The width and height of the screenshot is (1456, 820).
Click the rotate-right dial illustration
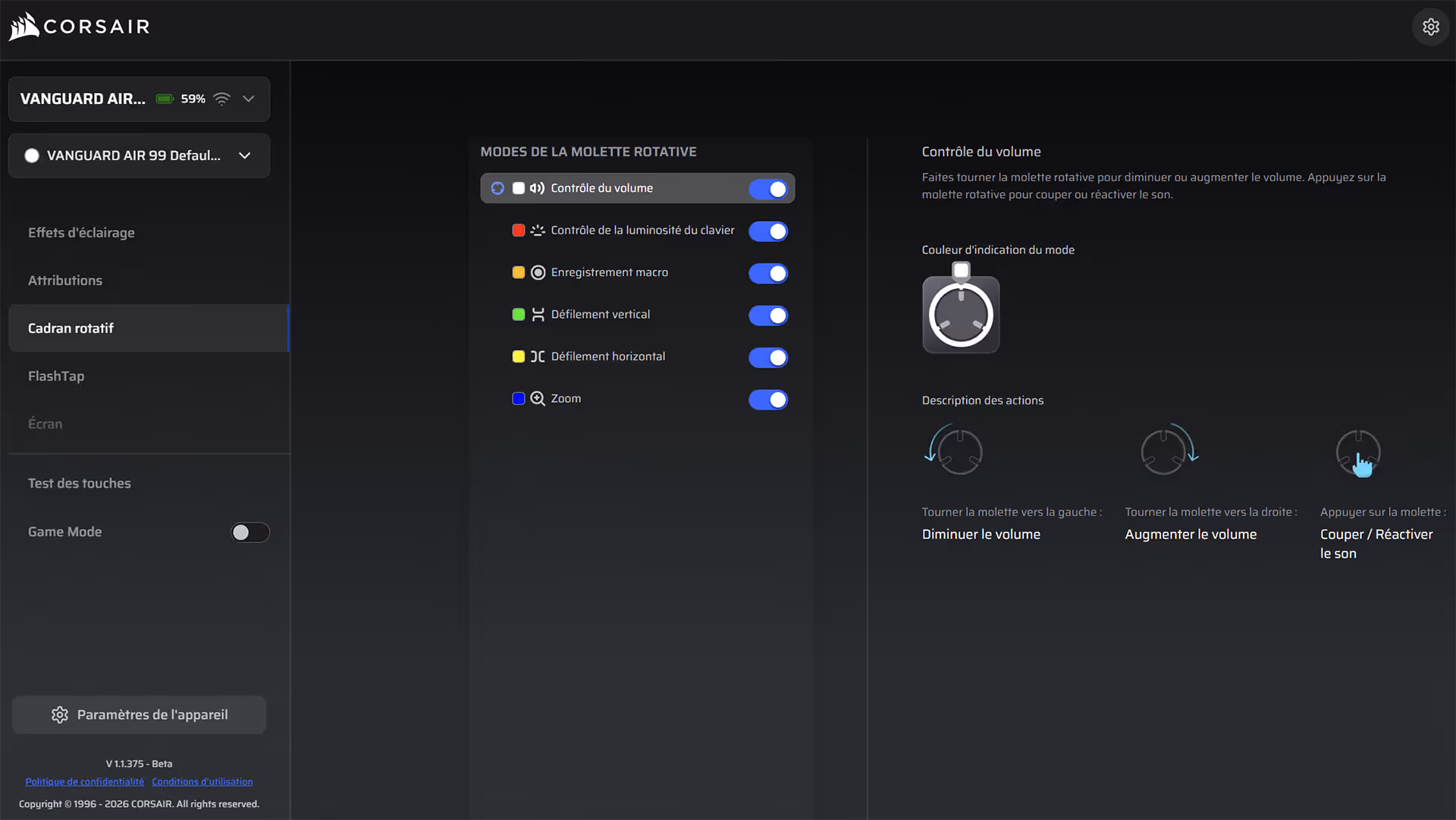(x=1169, y=450)
